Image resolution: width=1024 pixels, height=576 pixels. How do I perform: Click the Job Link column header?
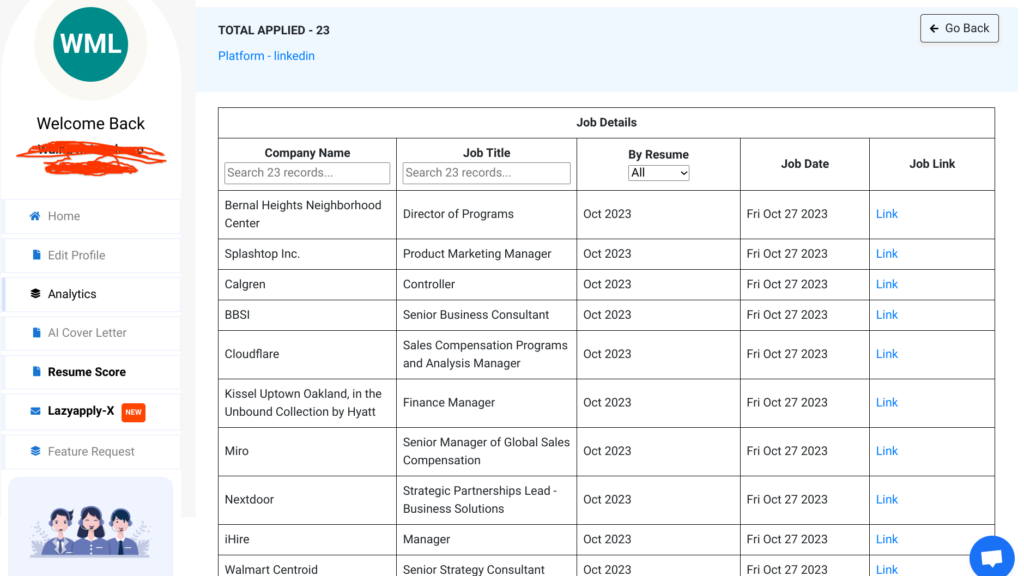click(932, 164)
